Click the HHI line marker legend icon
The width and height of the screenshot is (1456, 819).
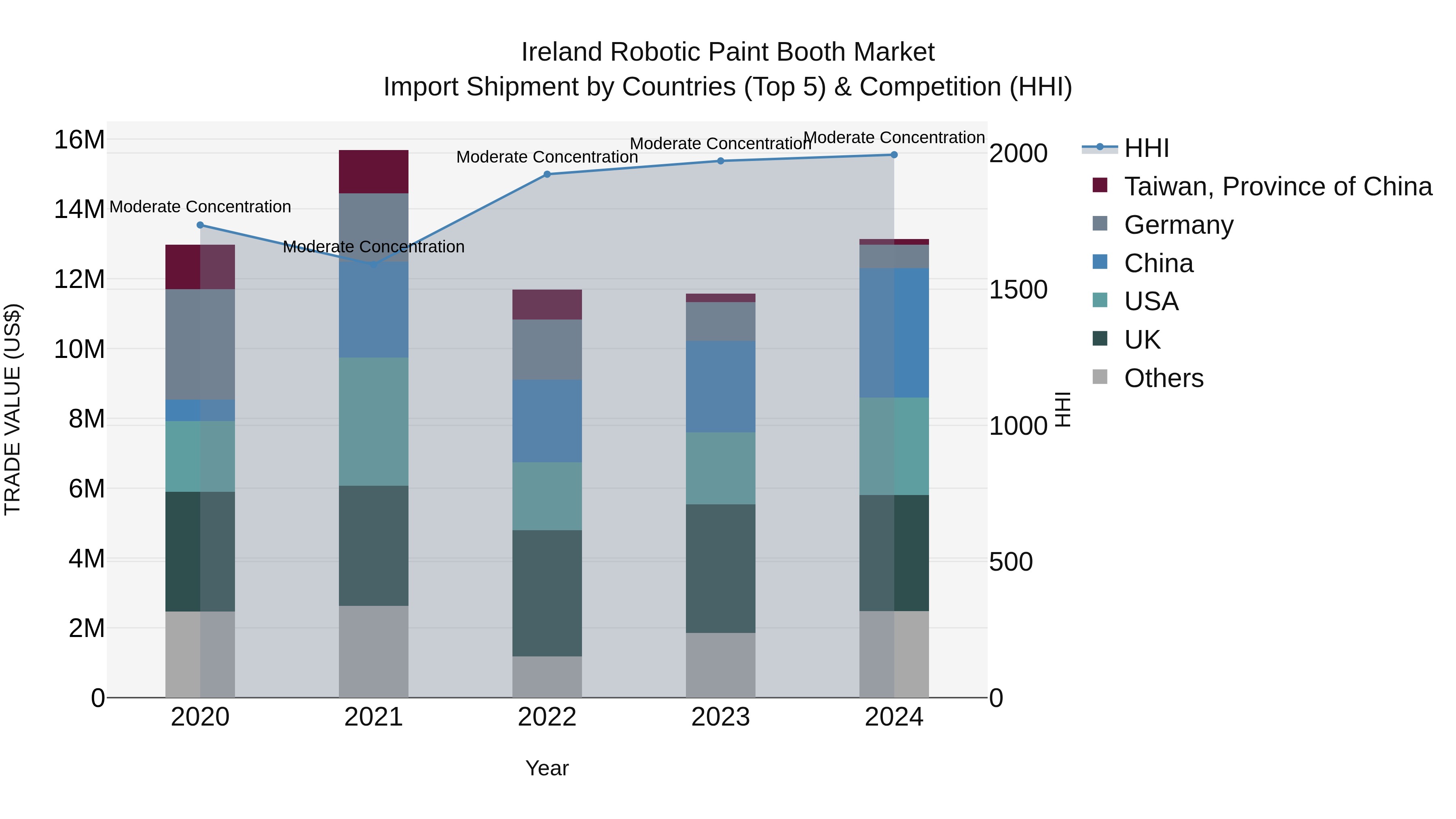(x=1100, y=148)
